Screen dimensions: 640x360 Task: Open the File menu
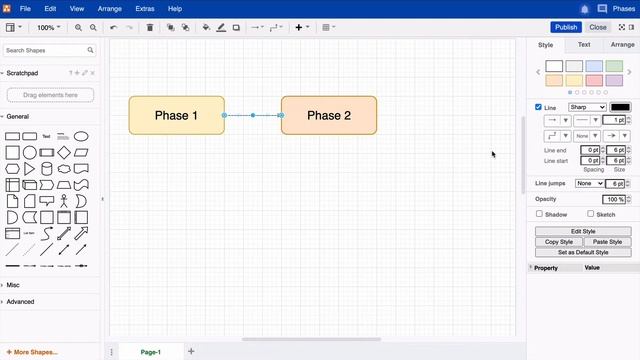click(x=25, y=9)
